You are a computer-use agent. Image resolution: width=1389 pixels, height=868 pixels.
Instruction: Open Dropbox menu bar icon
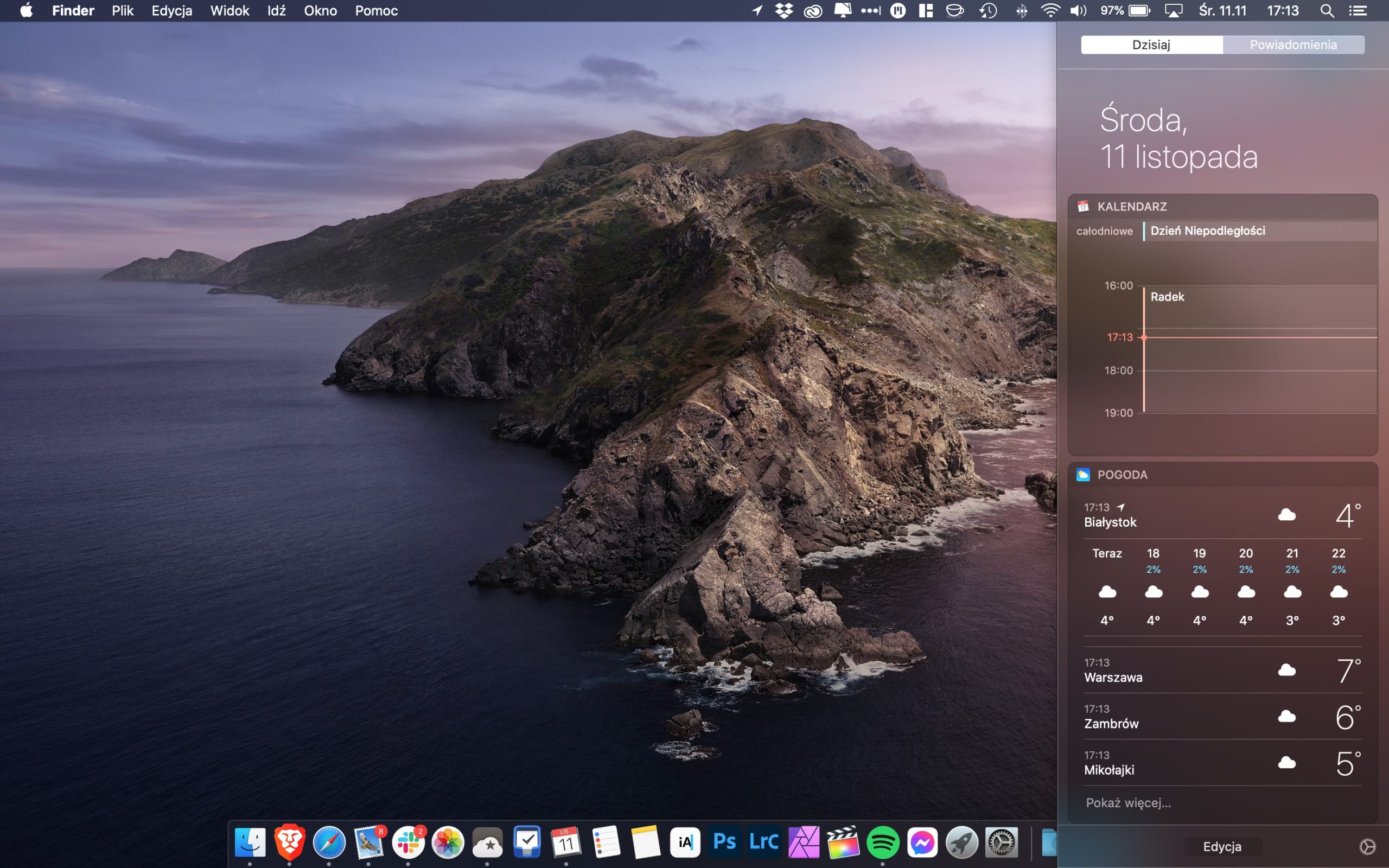(x=784, y=10)
